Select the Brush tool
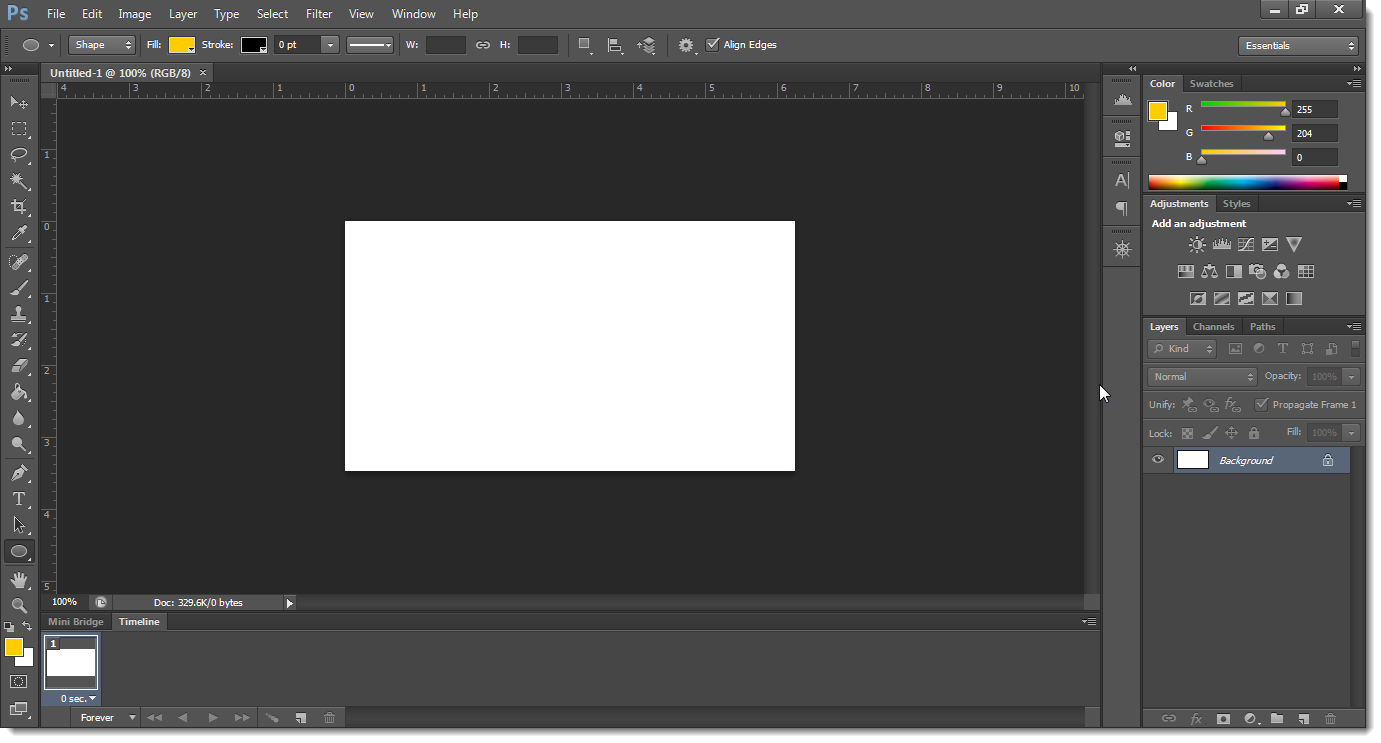Screen dimensions: 1381x743 click(18, 288)
